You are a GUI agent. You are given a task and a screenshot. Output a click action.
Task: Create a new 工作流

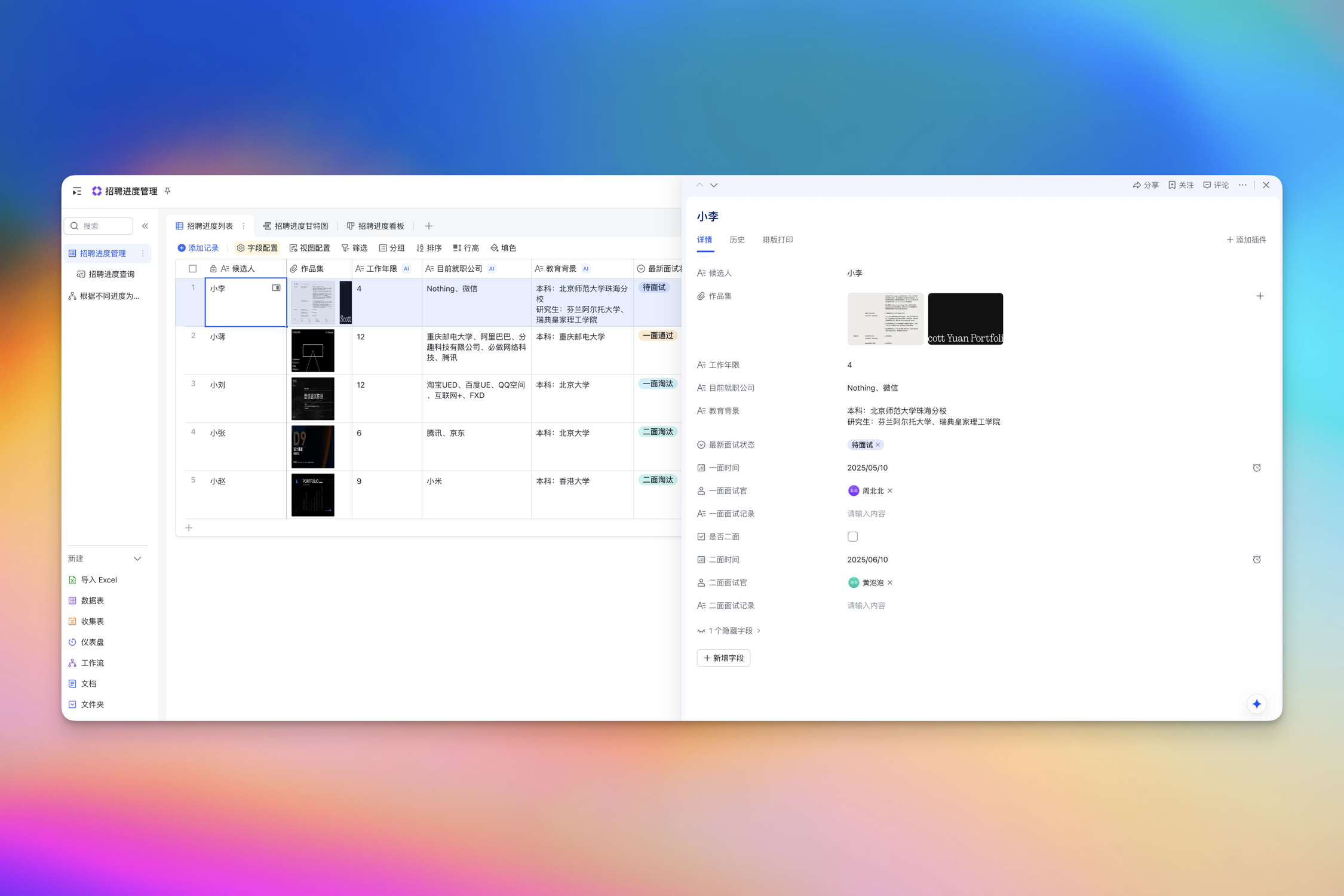(86, 663)
